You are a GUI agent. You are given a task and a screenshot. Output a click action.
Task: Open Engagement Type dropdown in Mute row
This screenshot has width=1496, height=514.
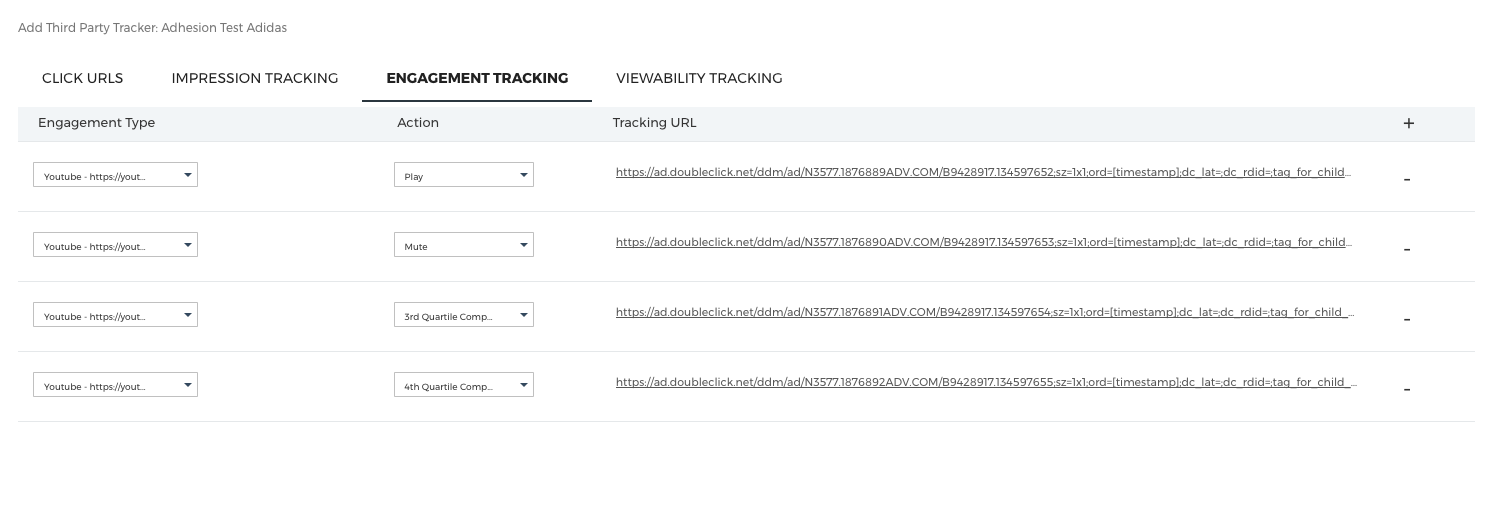[115, 245]
